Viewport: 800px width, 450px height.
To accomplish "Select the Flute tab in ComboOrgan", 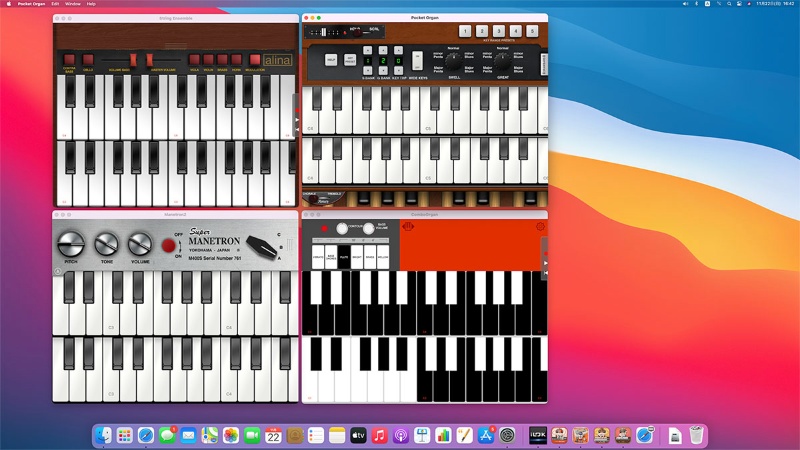I will pos(344,257).
